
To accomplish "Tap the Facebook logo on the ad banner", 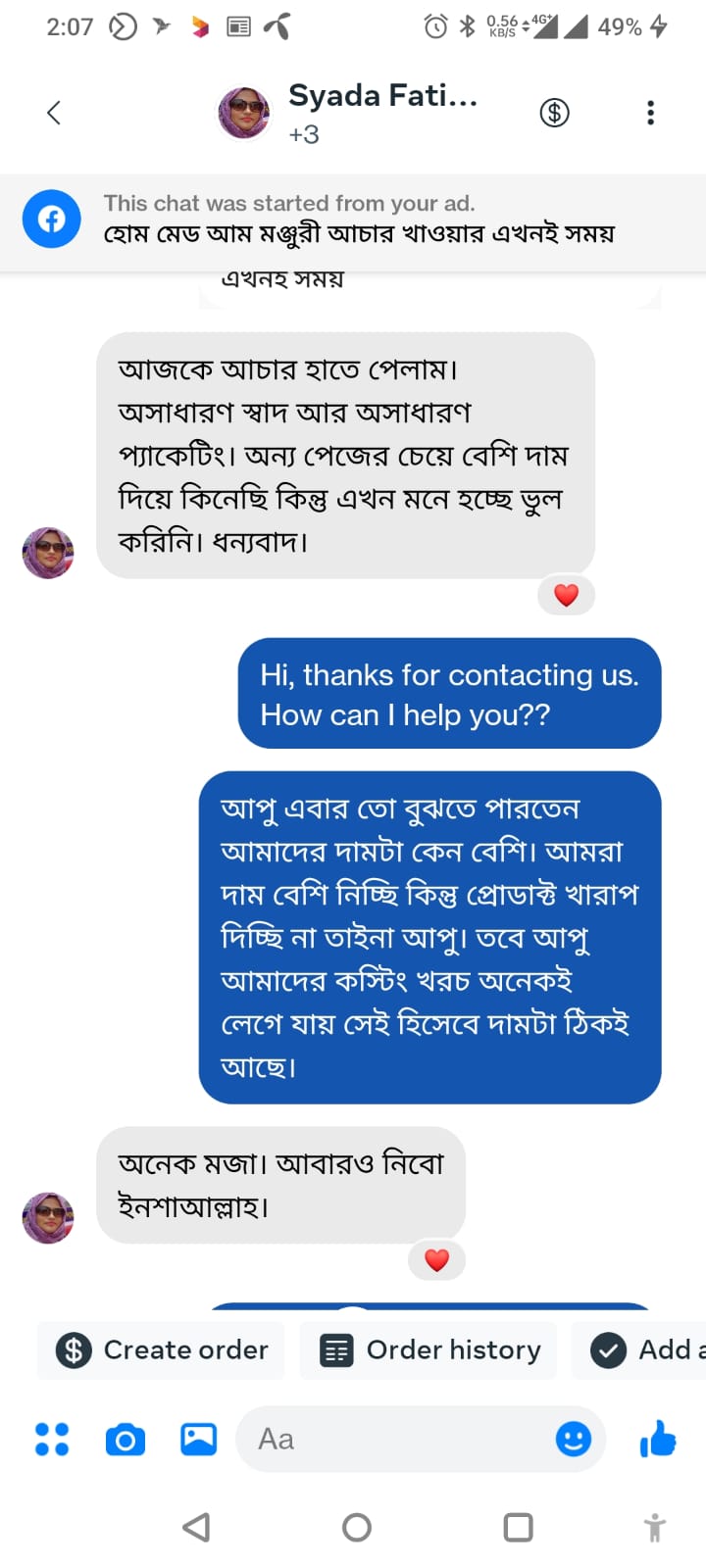I will [51, 220].
